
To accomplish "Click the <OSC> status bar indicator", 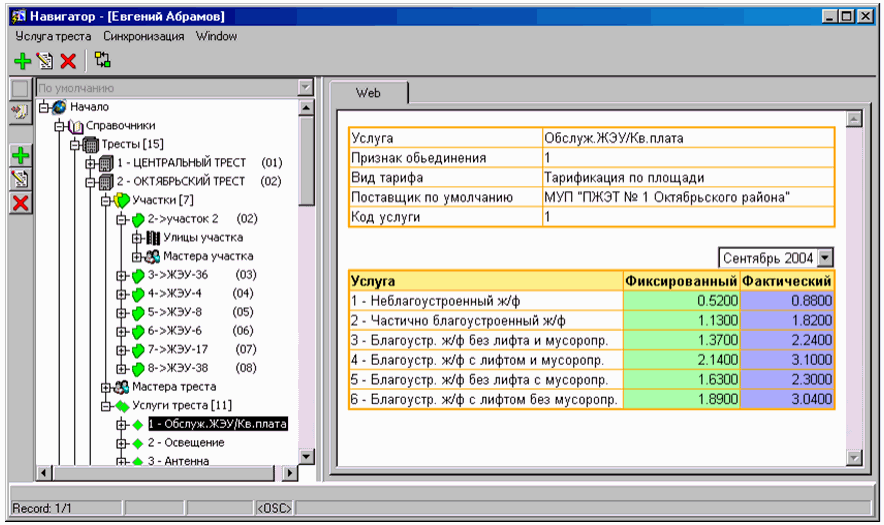I will 274,508.
